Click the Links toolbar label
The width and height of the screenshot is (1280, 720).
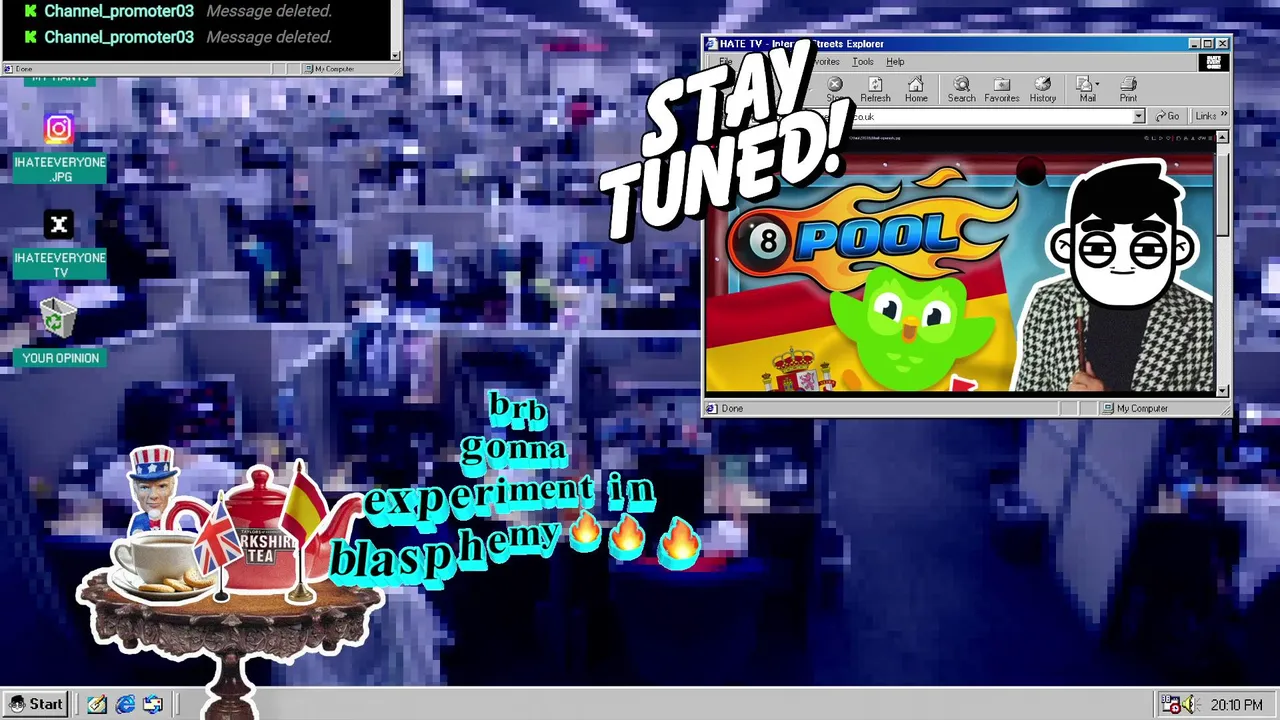pos(1205,116)
